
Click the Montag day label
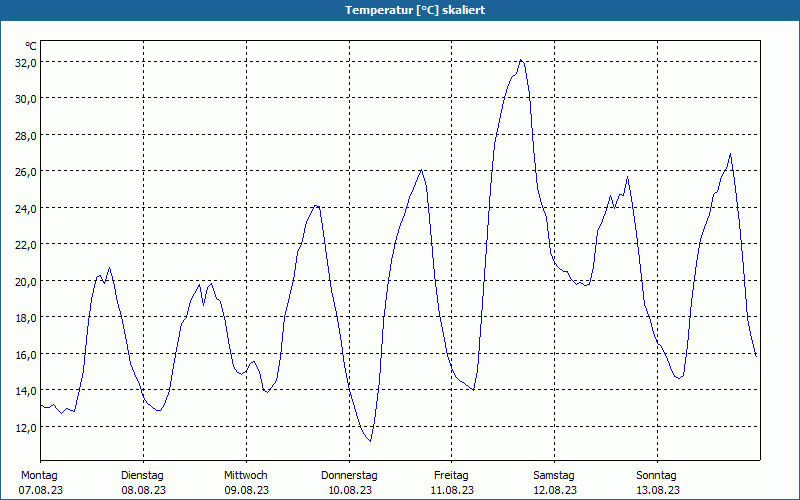(x=39, y=475)
